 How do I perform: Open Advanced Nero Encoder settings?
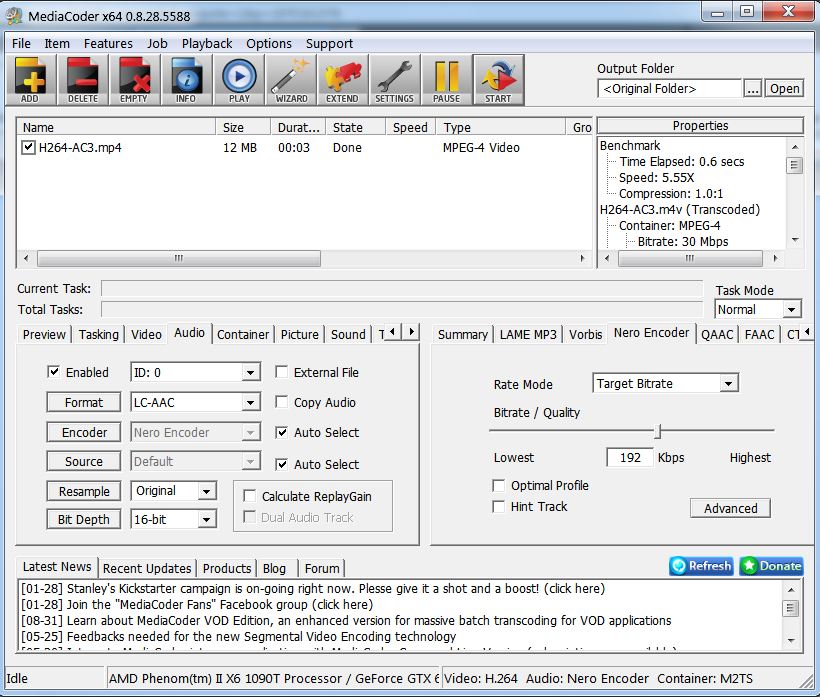coord(730,508)
